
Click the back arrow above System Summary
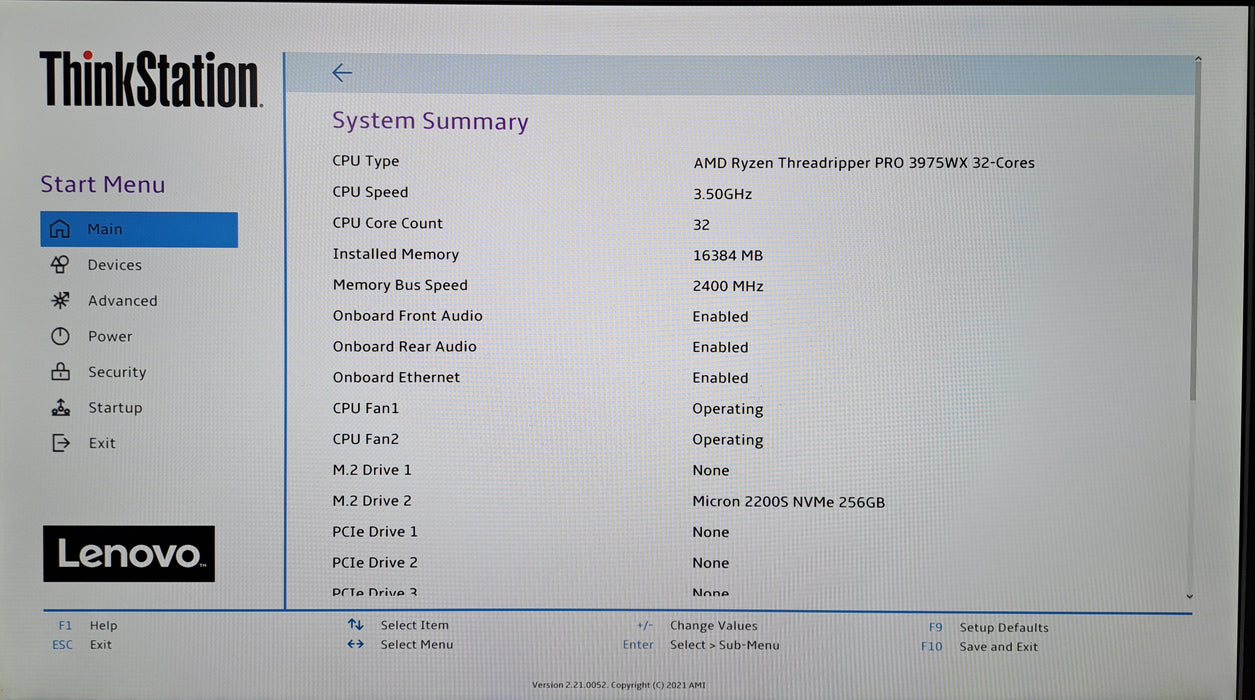pos(342,73)
